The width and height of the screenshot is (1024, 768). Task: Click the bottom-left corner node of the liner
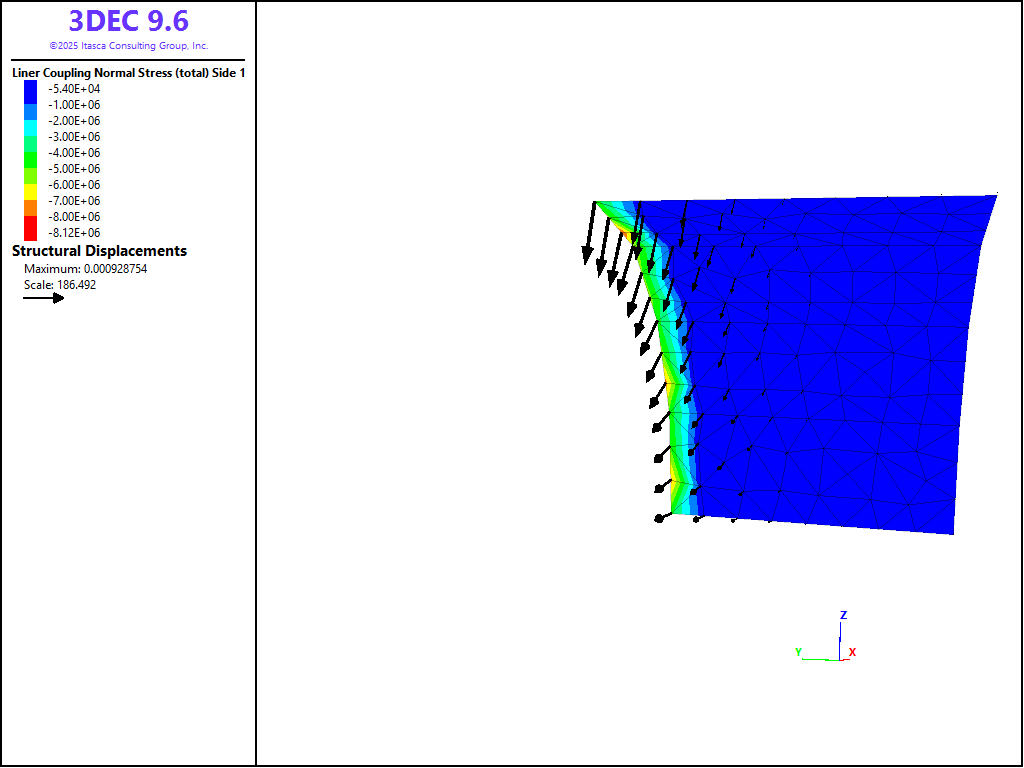click(x=658, y=518)
